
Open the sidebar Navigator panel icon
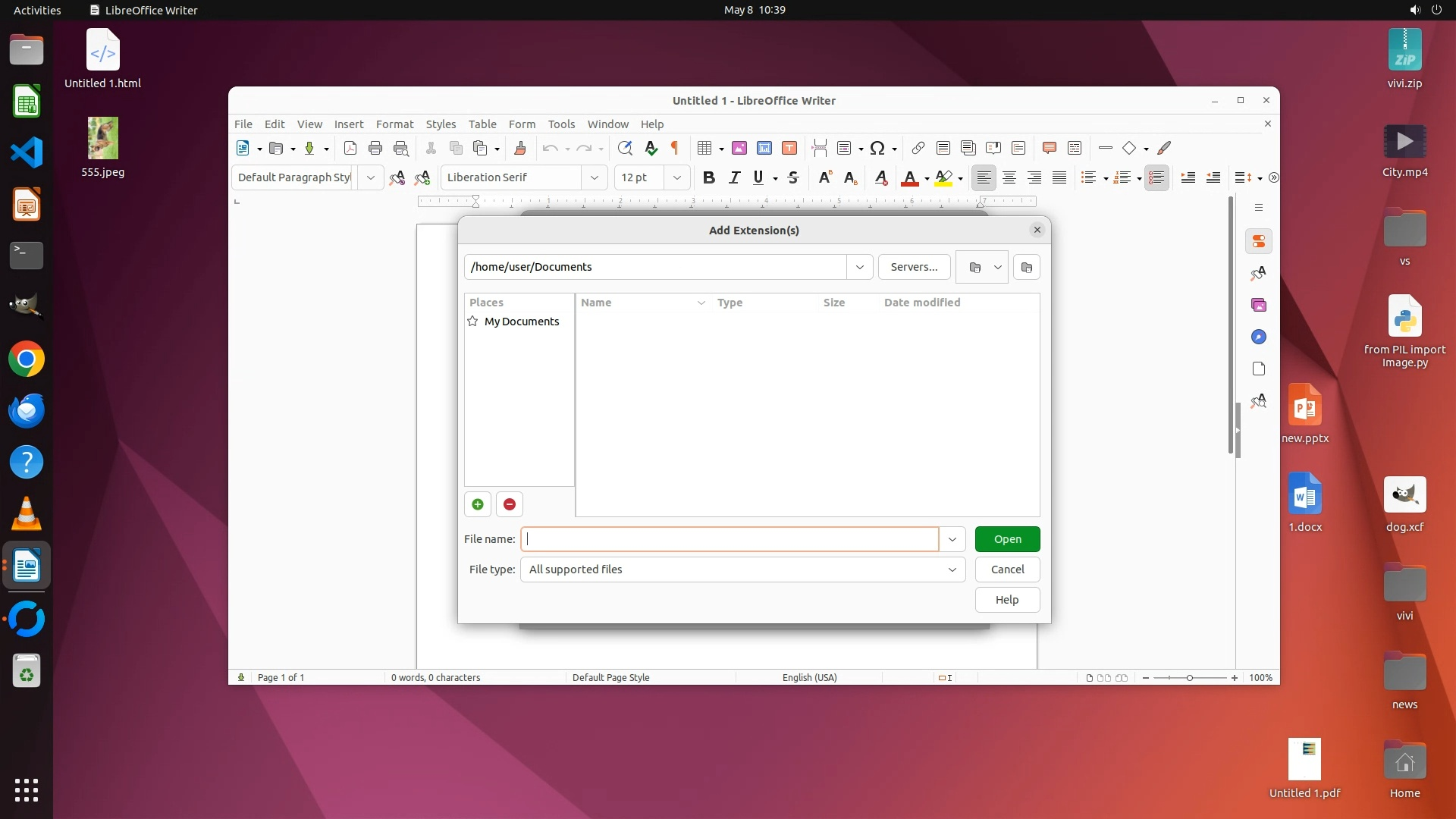(x=1259, y=337)
